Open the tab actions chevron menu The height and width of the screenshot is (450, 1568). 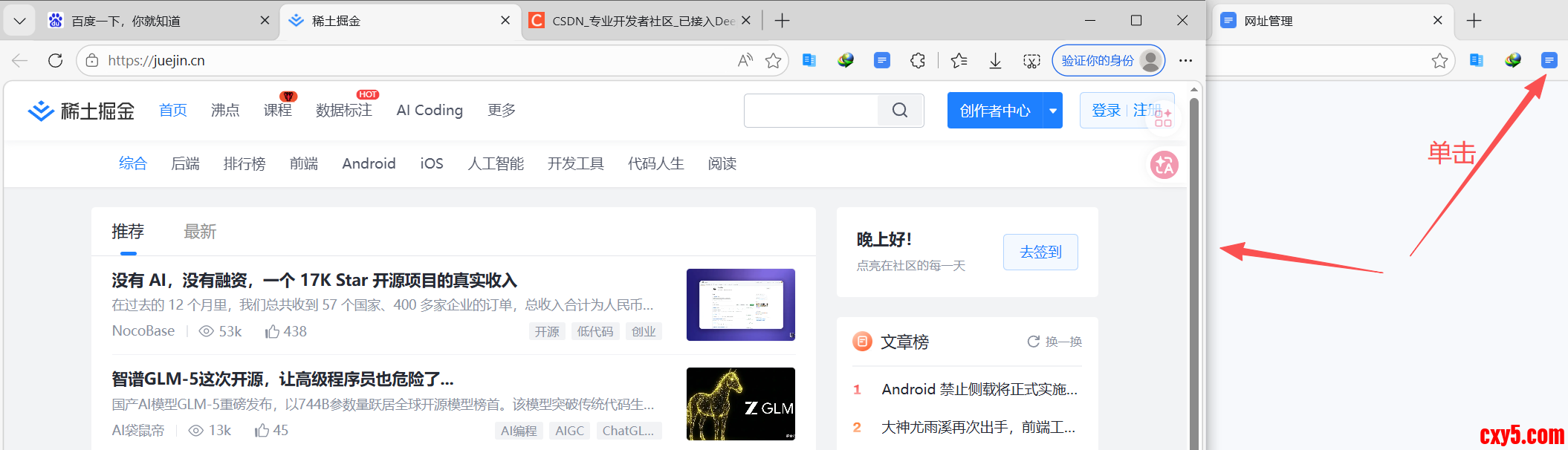(19, 21)
